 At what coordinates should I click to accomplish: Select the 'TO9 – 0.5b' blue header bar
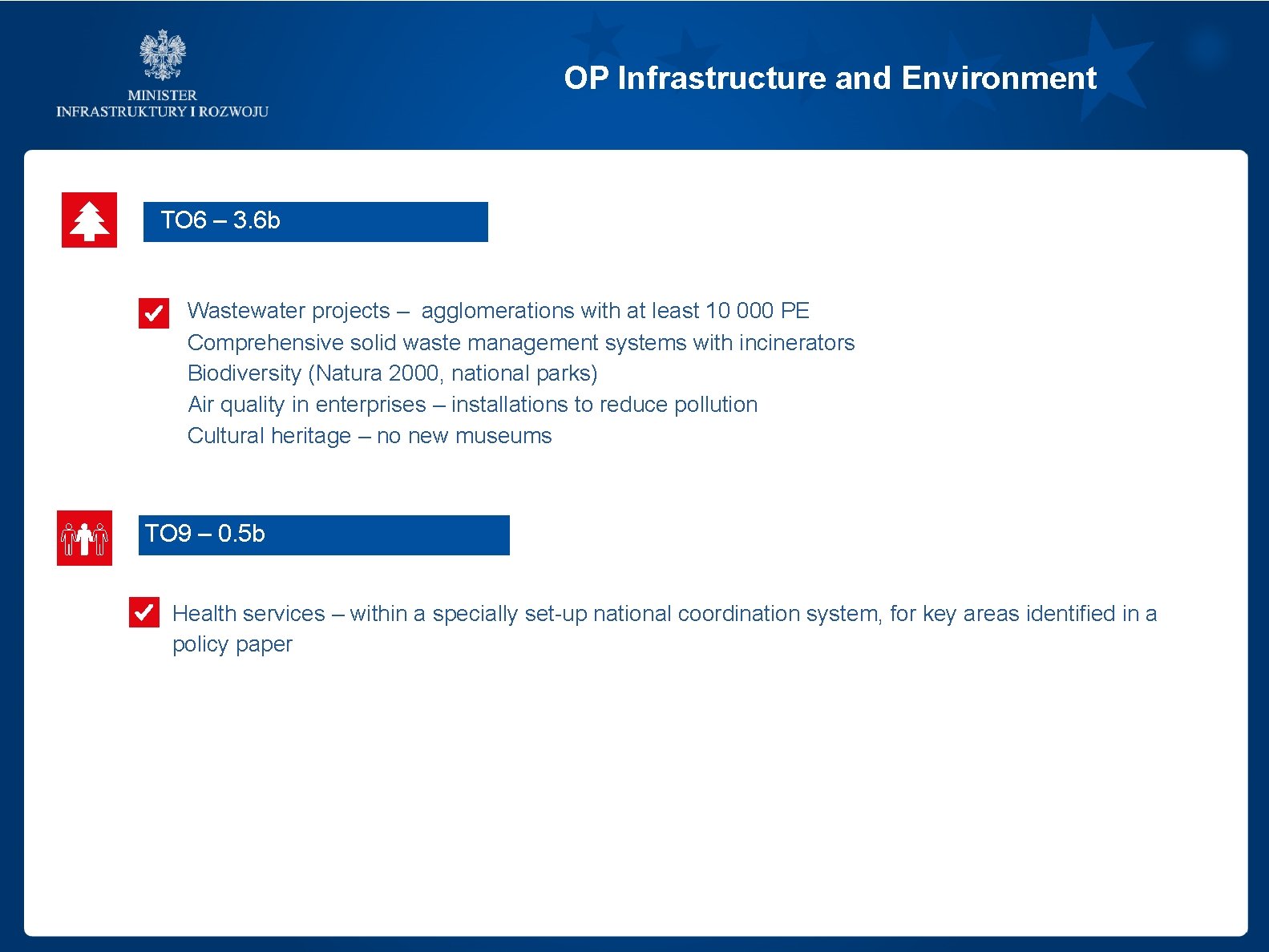click(x=324, y=534)
